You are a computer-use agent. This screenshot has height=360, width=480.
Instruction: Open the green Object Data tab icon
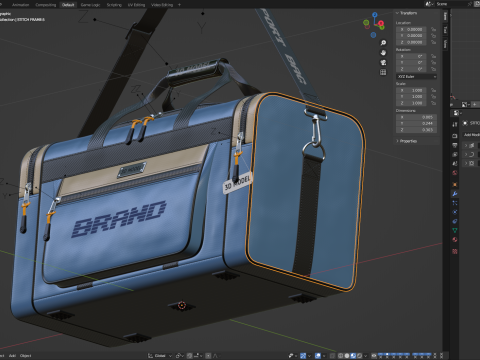pyautogui.click(x=455, y=230)
